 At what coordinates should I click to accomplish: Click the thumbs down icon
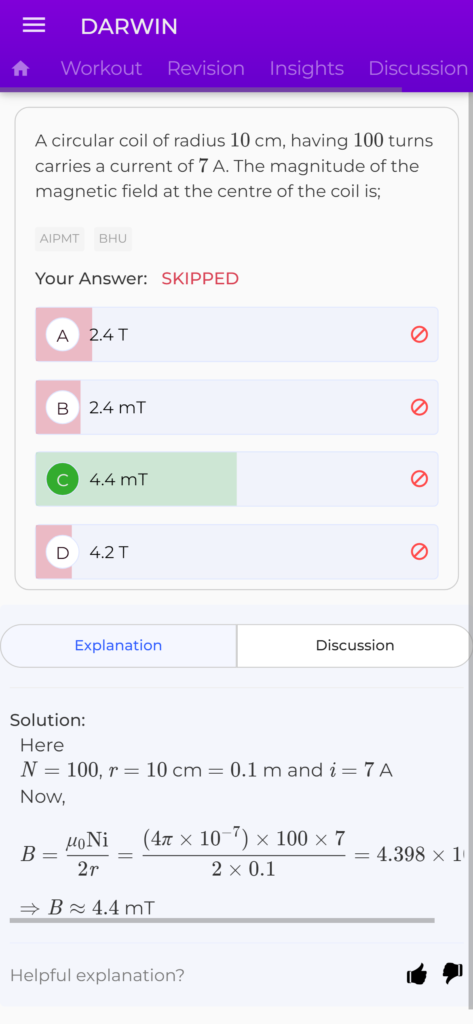click(452, 974)
